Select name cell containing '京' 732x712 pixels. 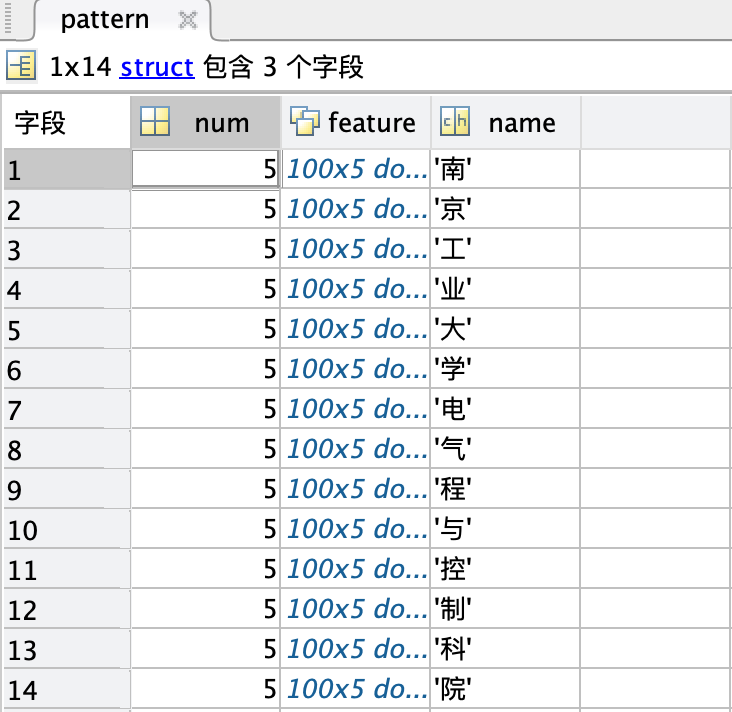pyautogui.click(x=504, y=210)
